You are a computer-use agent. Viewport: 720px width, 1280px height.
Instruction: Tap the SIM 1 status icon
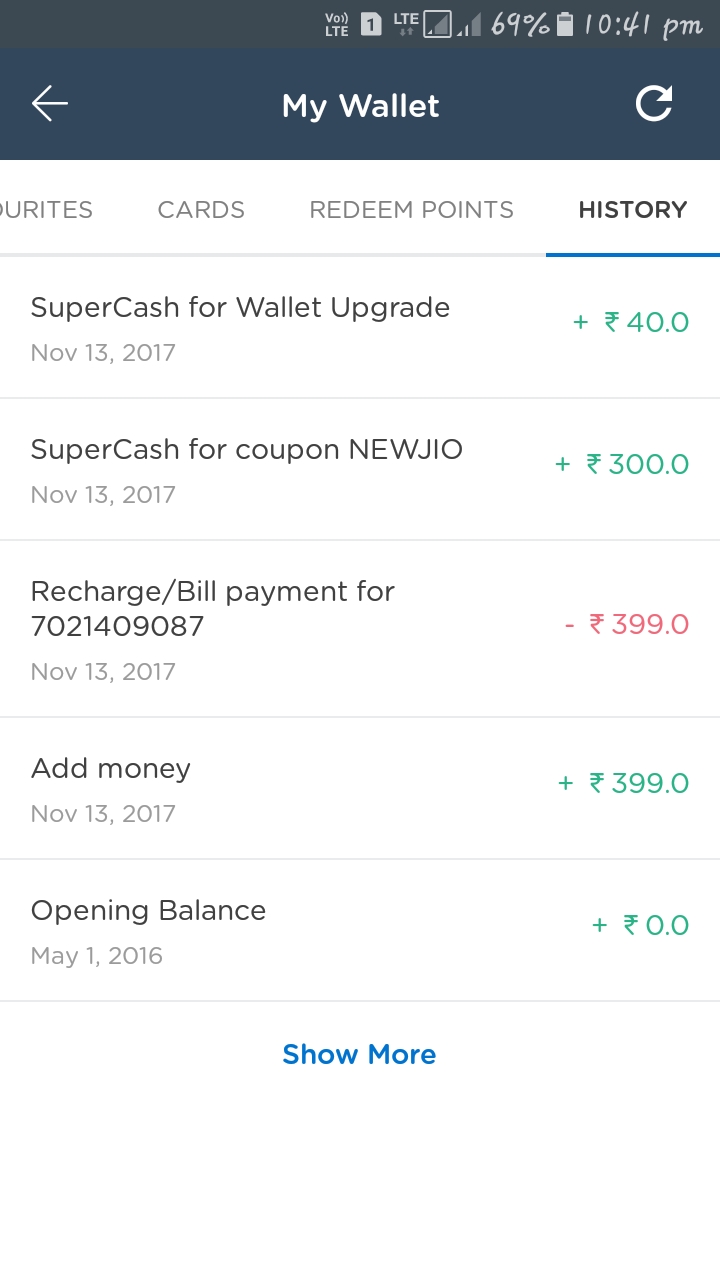point(371,24)
